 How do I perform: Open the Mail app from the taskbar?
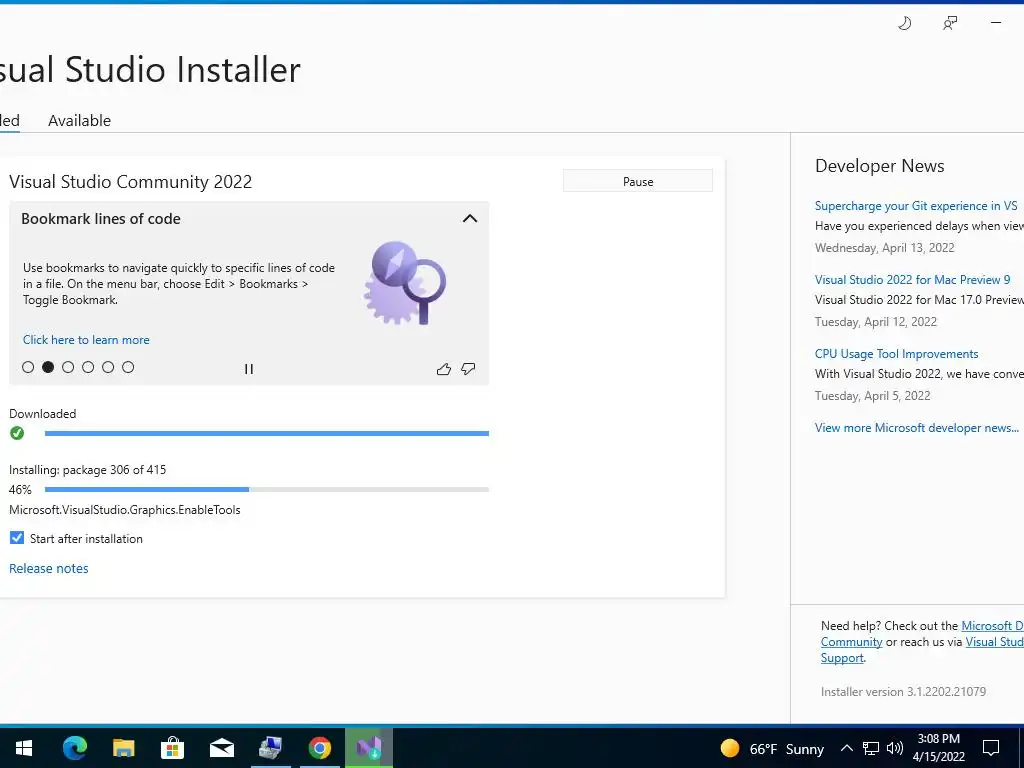coord(221,748)
